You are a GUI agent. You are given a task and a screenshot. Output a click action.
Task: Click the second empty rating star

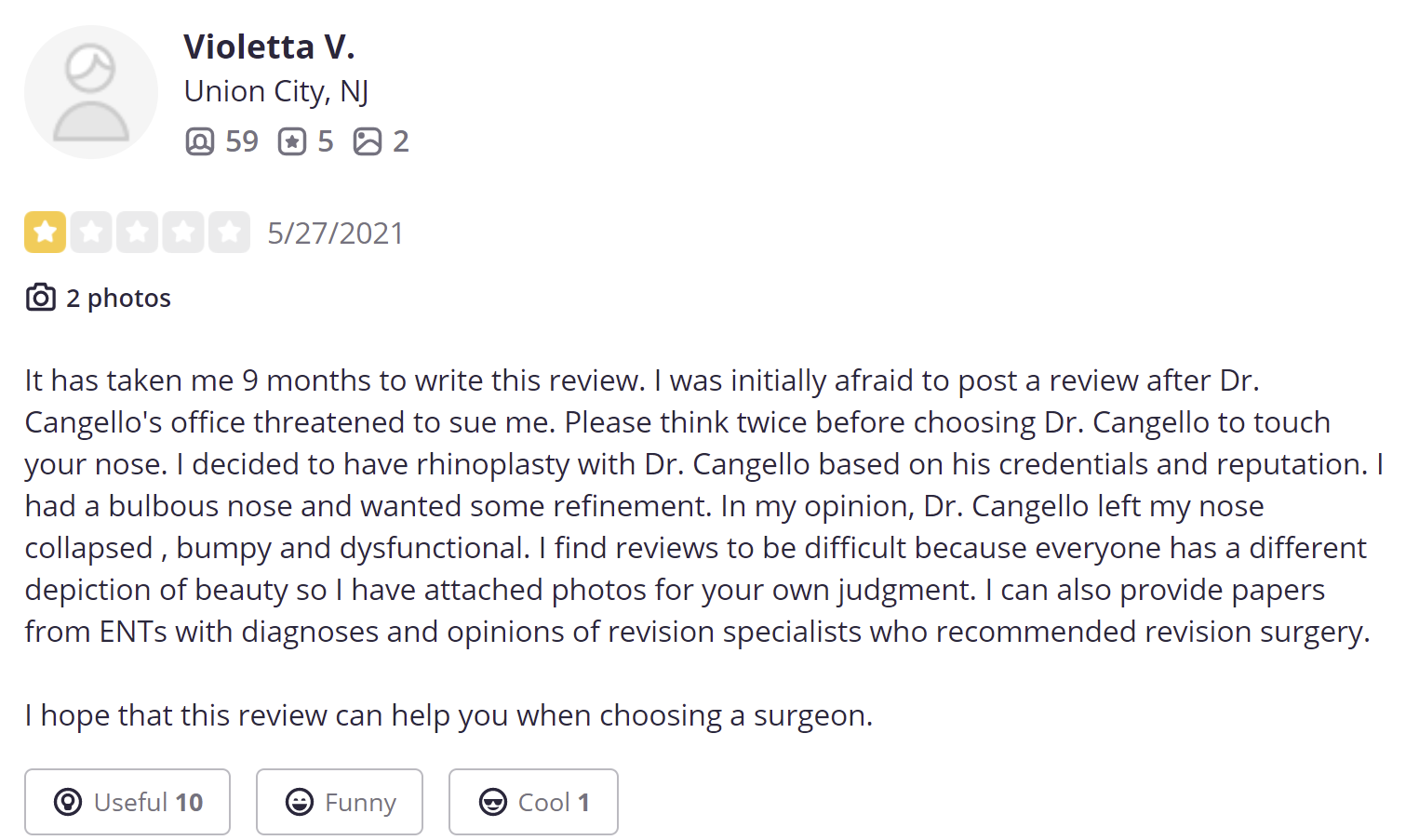click(x=91, y=233)
